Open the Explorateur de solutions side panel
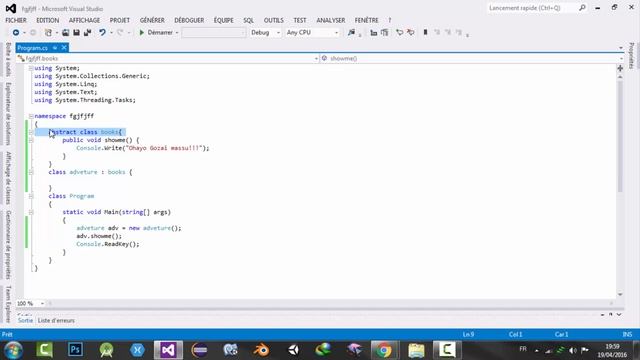 9,113
